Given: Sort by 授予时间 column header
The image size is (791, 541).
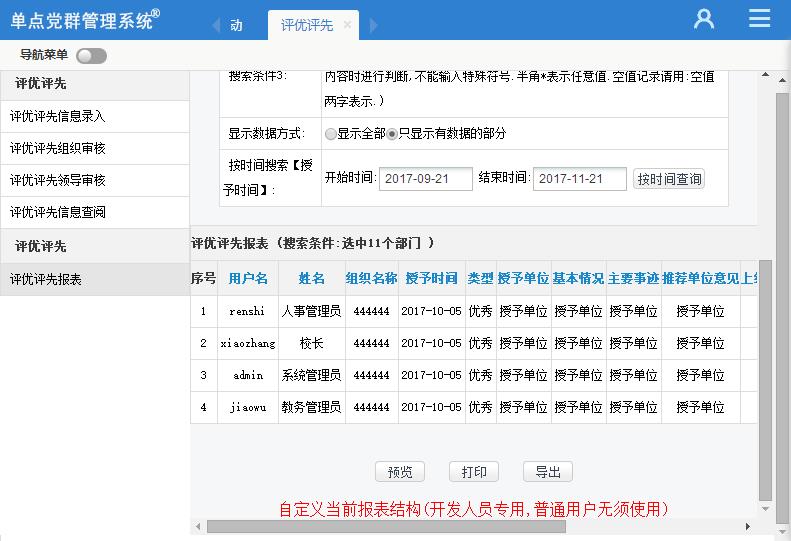Looking at the screenshot, I should 431,278.
